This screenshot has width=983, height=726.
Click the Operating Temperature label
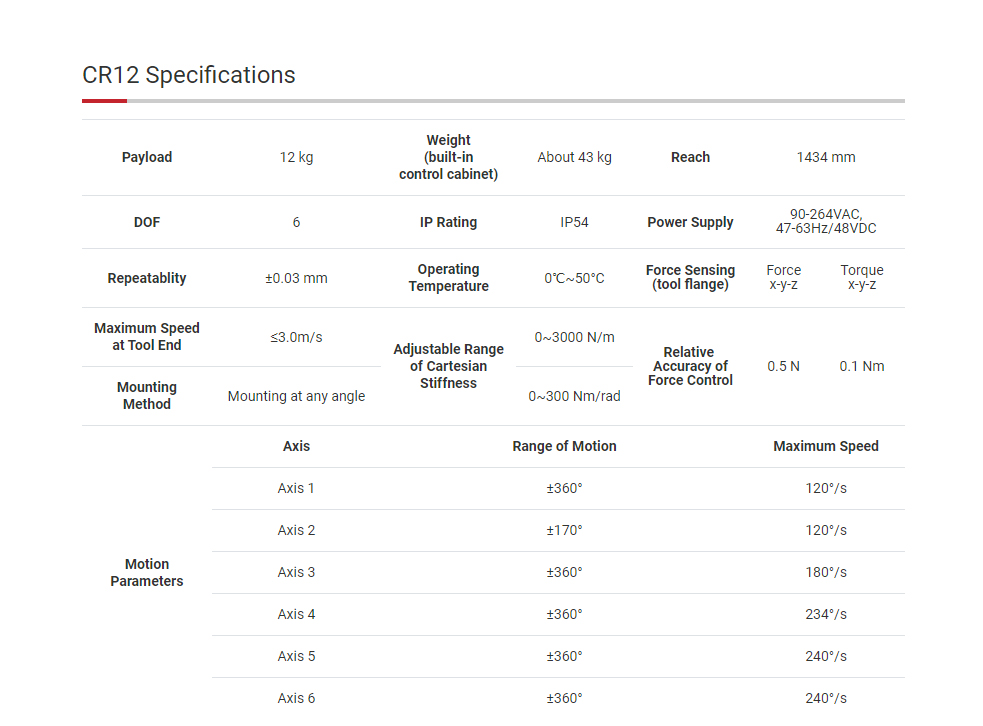click(x=448, y=278)
